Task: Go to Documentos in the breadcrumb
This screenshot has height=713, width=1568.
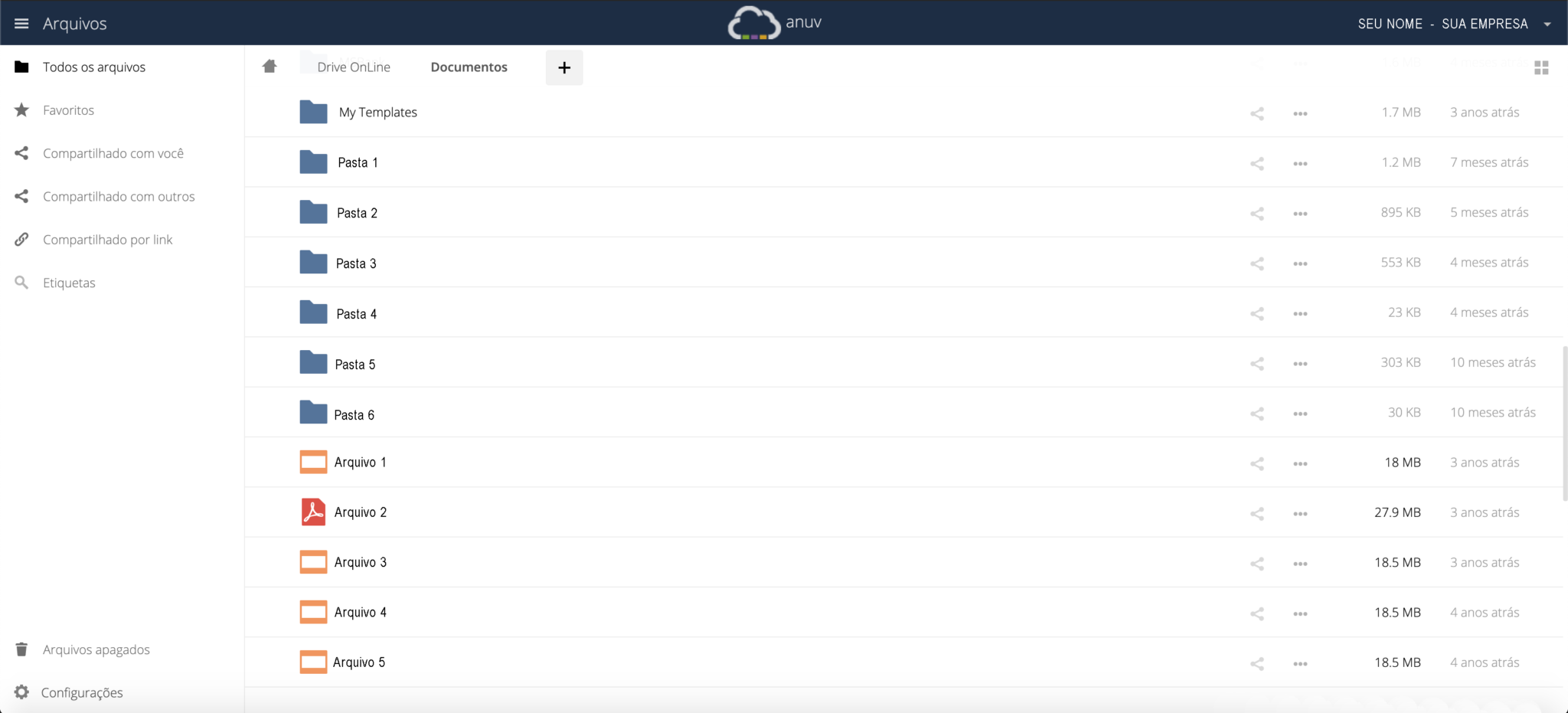Action: [469, 67]
